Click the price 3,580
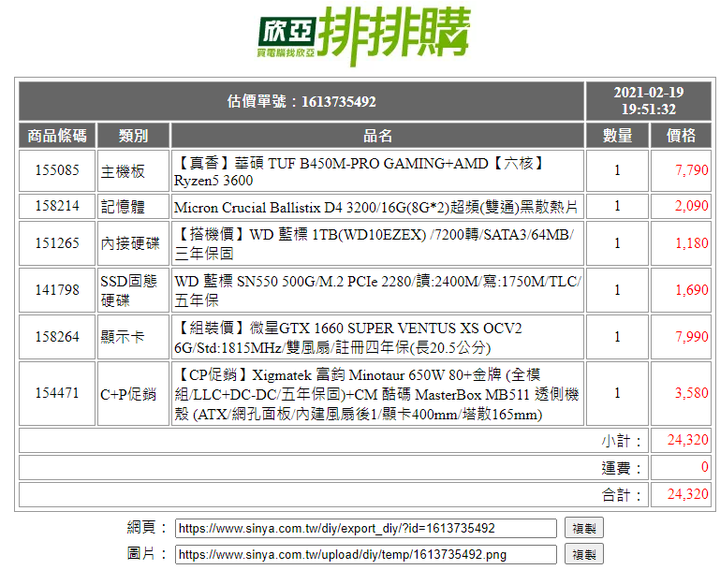This screenshot has height=570, width=720. tap(692, 393)
